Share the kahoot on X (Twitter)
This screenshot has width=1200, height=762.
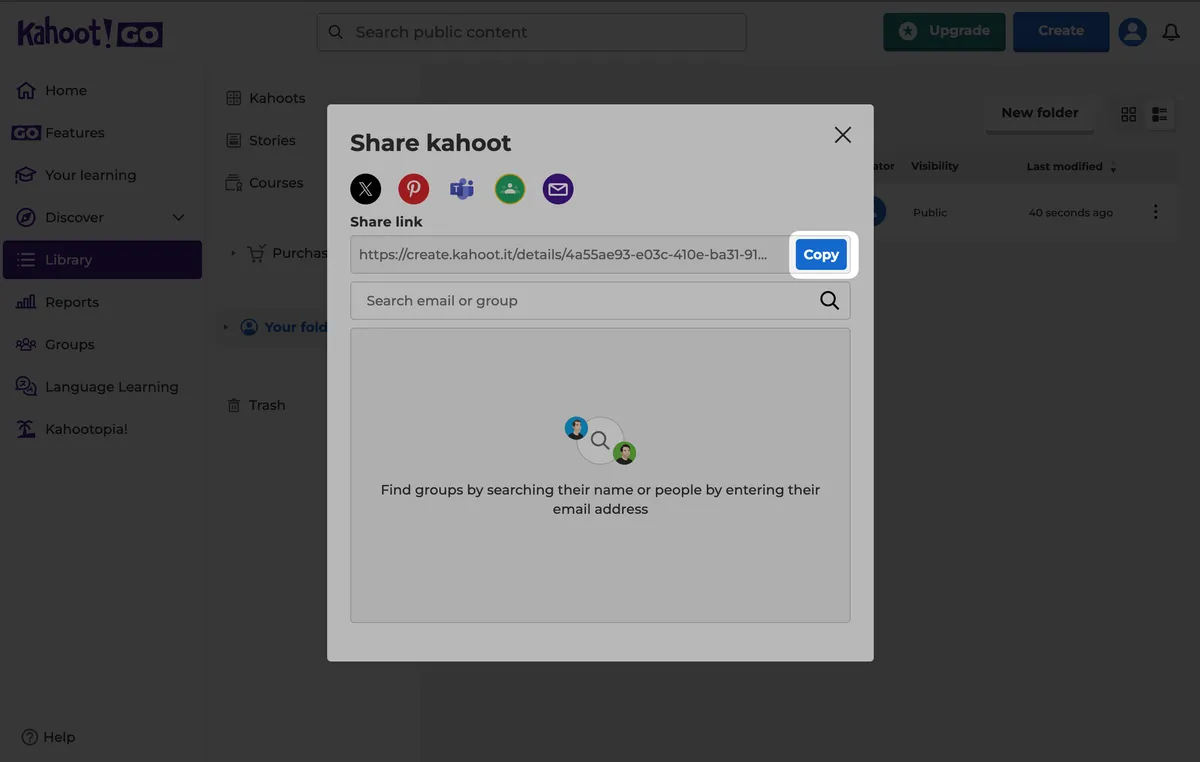[366, 189]
